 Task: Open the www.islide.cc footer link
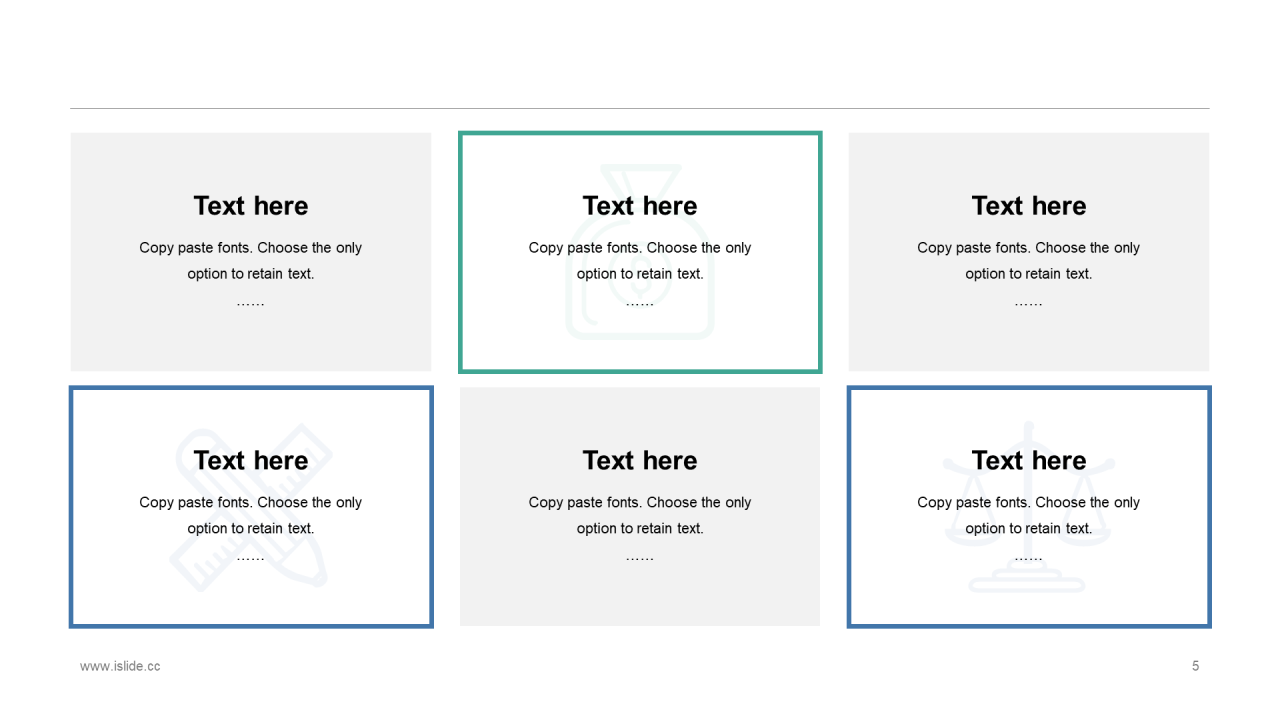(120, 666)
